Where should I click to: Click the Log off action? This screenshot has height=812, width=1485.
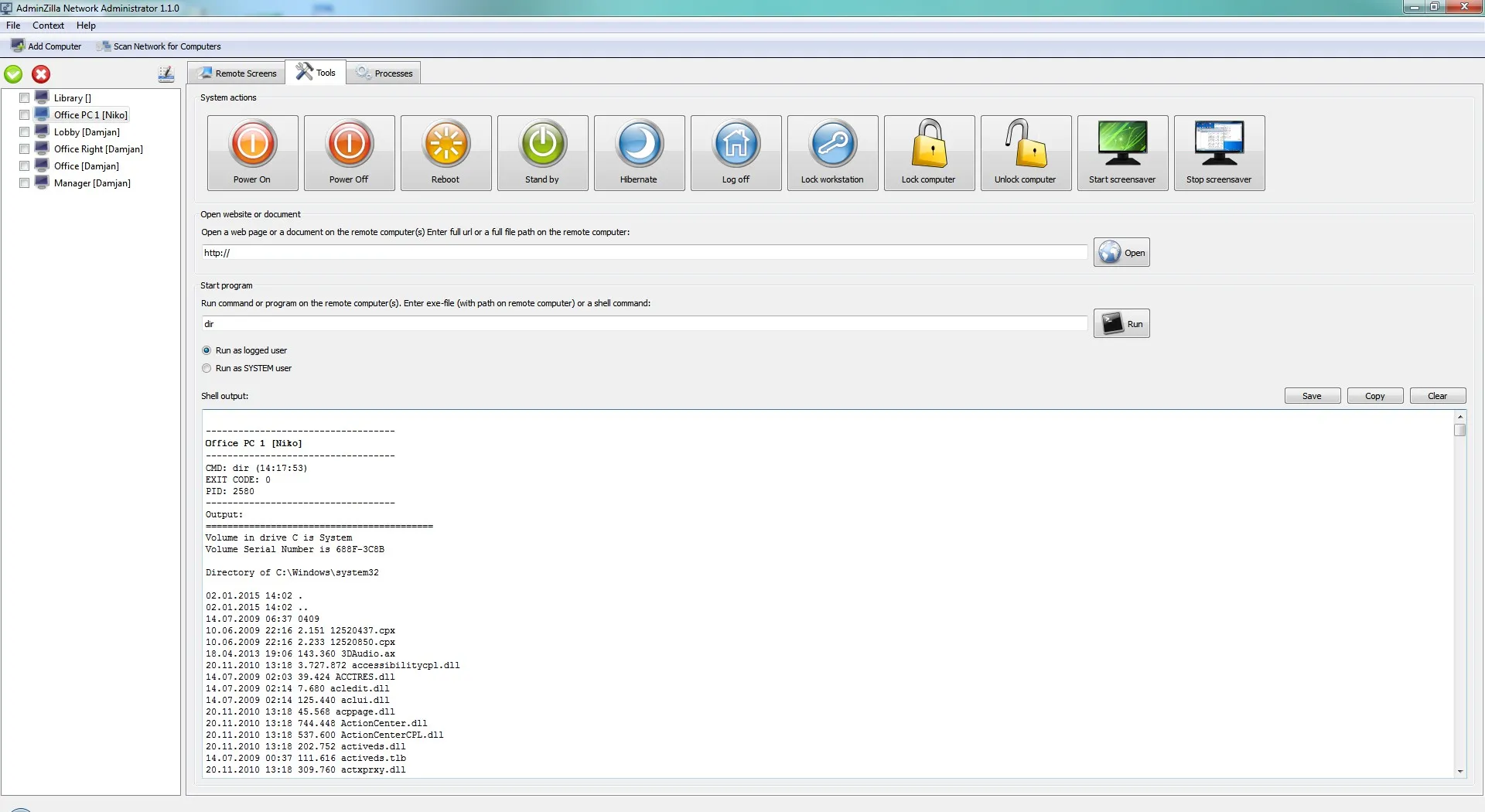tap(736, 153)
